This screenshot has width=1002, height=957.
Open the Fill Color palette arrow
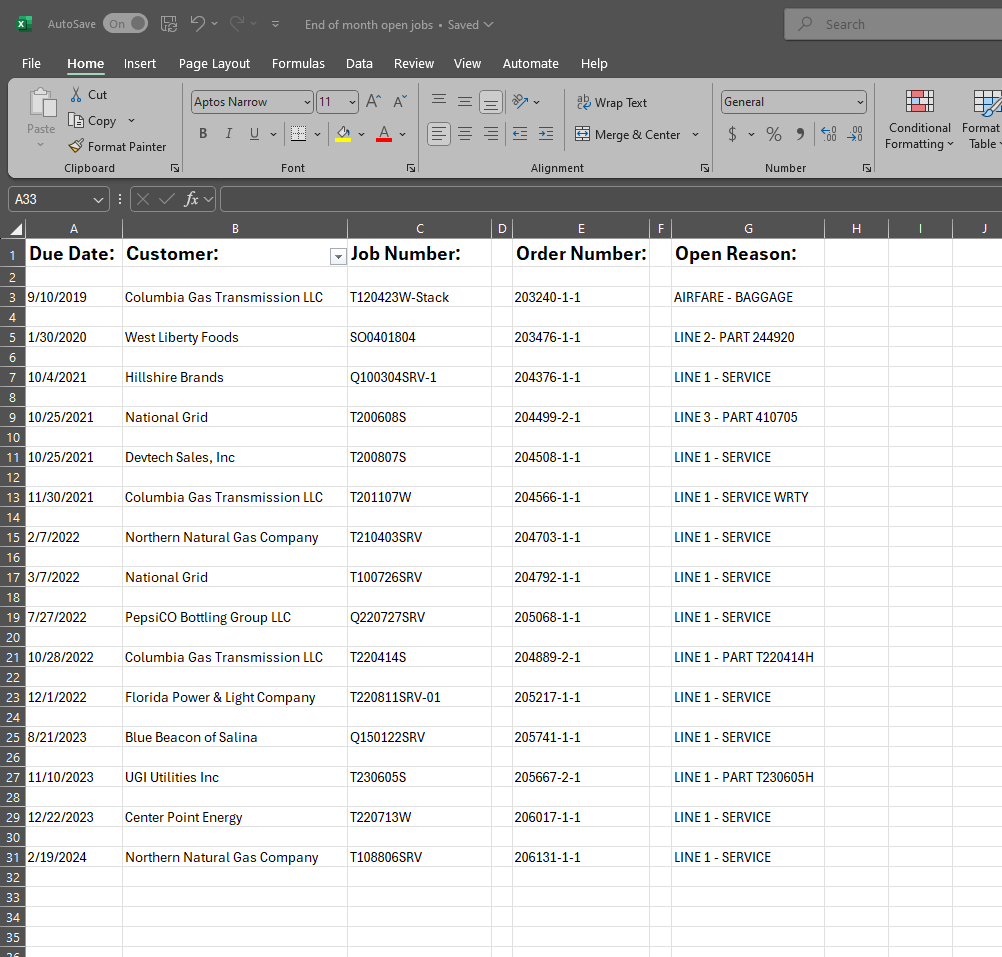[x=362, y=134]
